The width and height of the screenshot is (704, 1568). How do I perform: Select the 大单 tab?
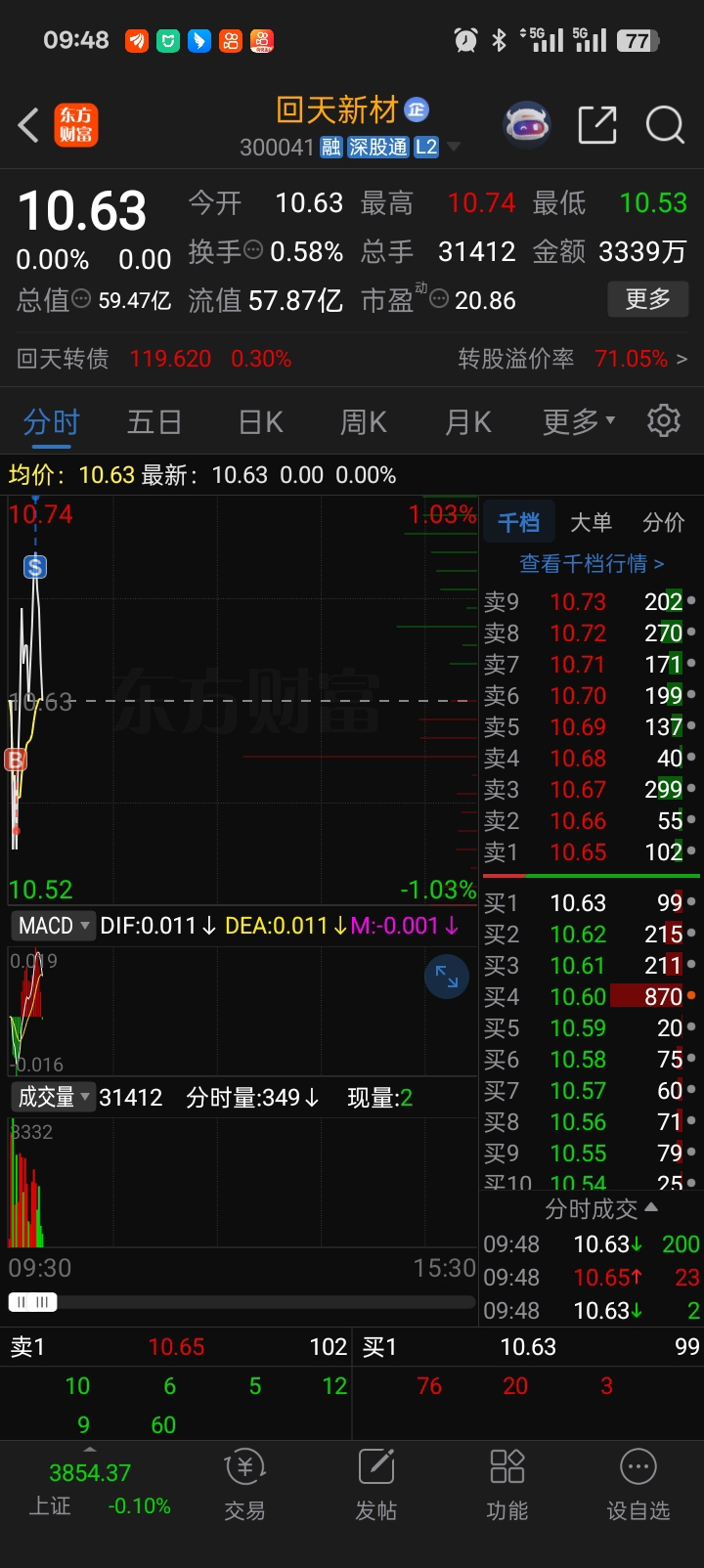click(x=591, y=522)
